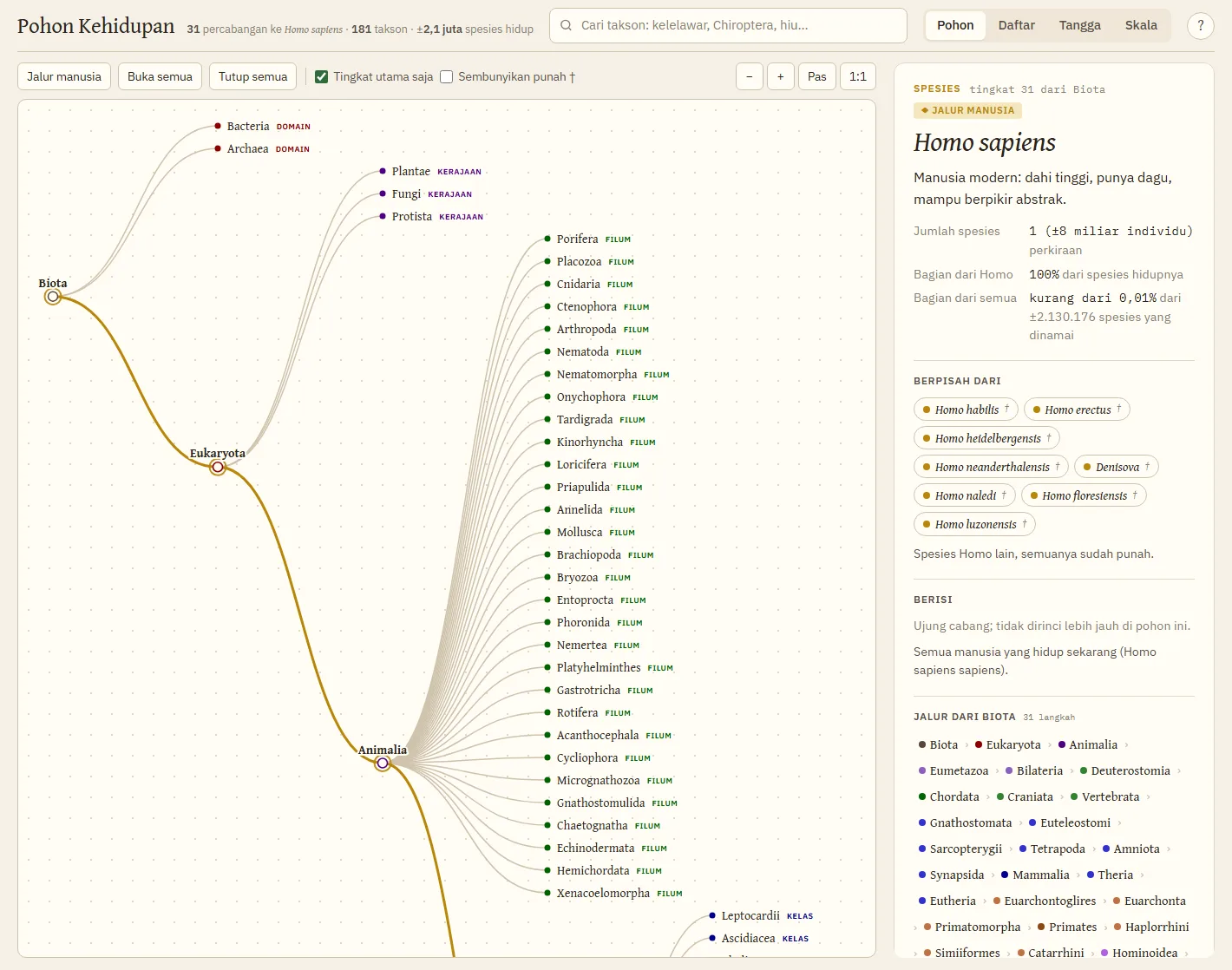Click the Homo erectus chip
Viewport: 1232px width, 970px height.
(x=1077, y=410)
